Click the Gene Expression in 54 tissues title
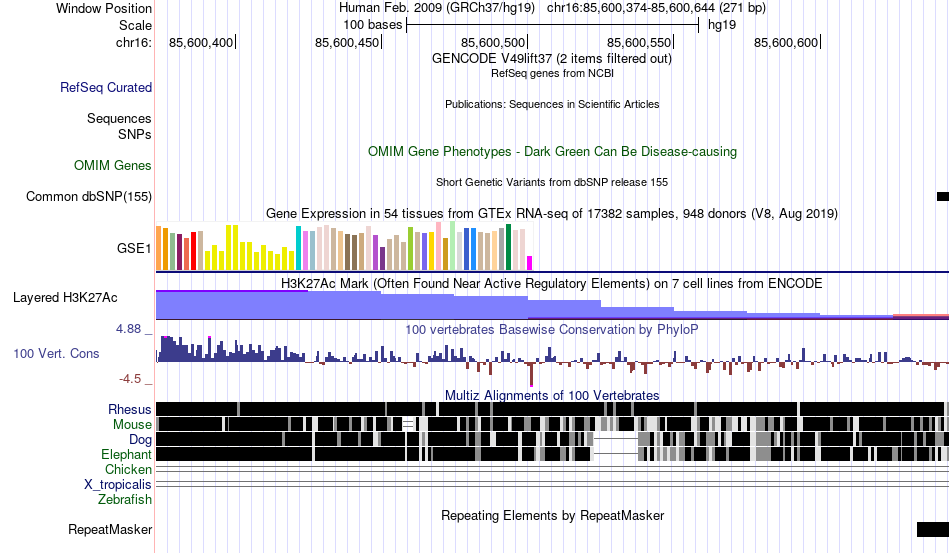950x553 pixels. click(552, 214)
